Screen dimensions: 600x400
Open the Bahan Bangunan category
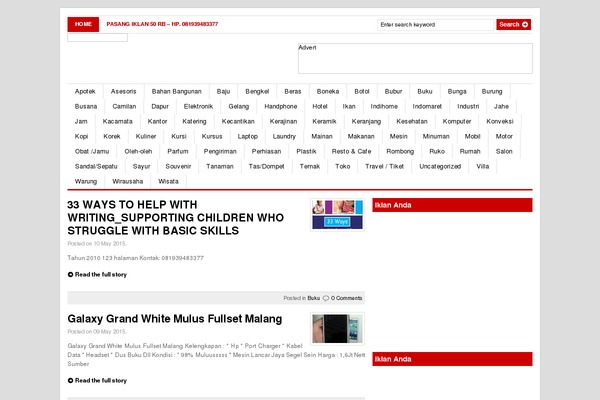point(176,91)
